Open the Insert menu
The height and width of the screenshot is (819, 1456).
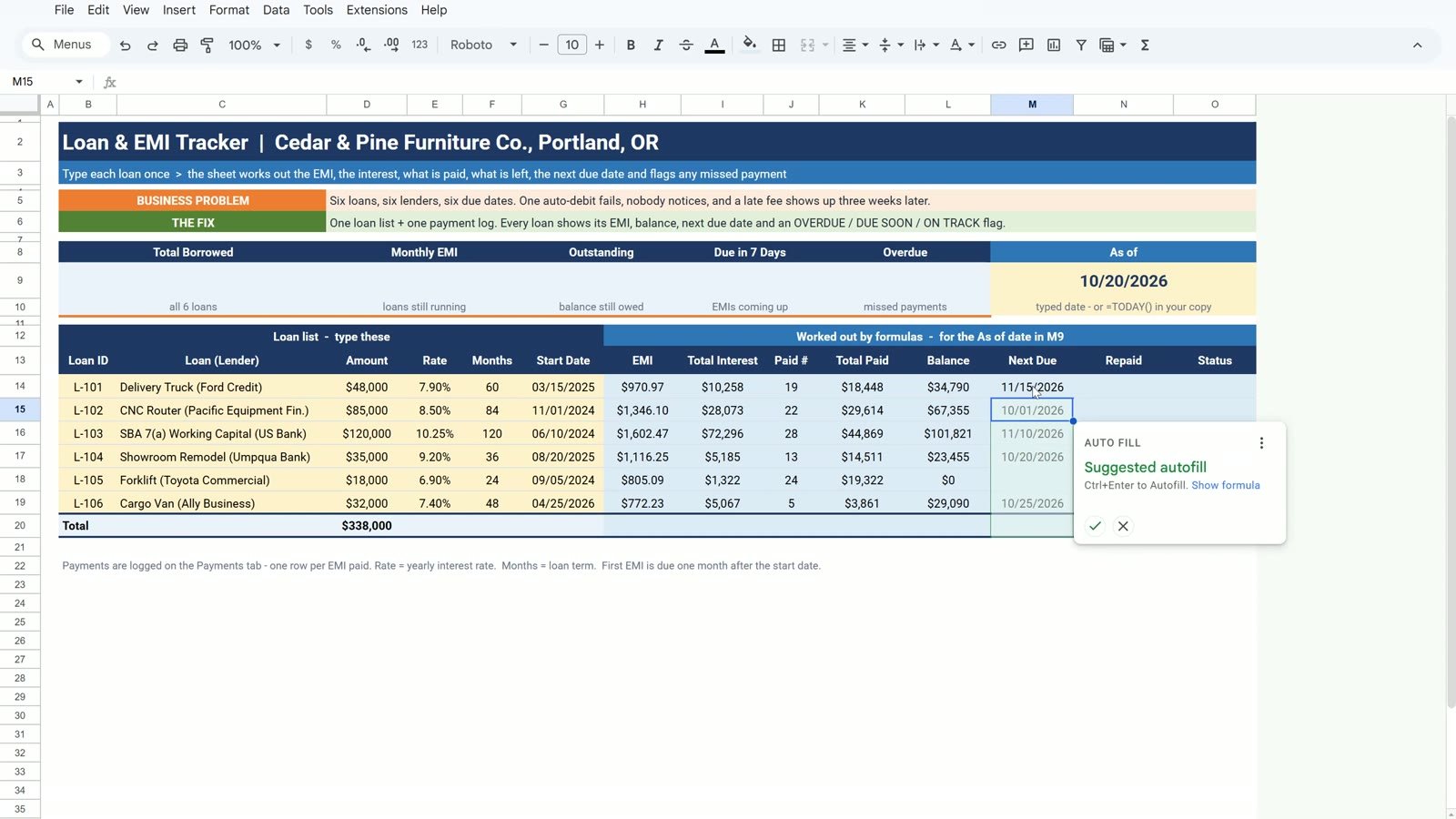179,10
